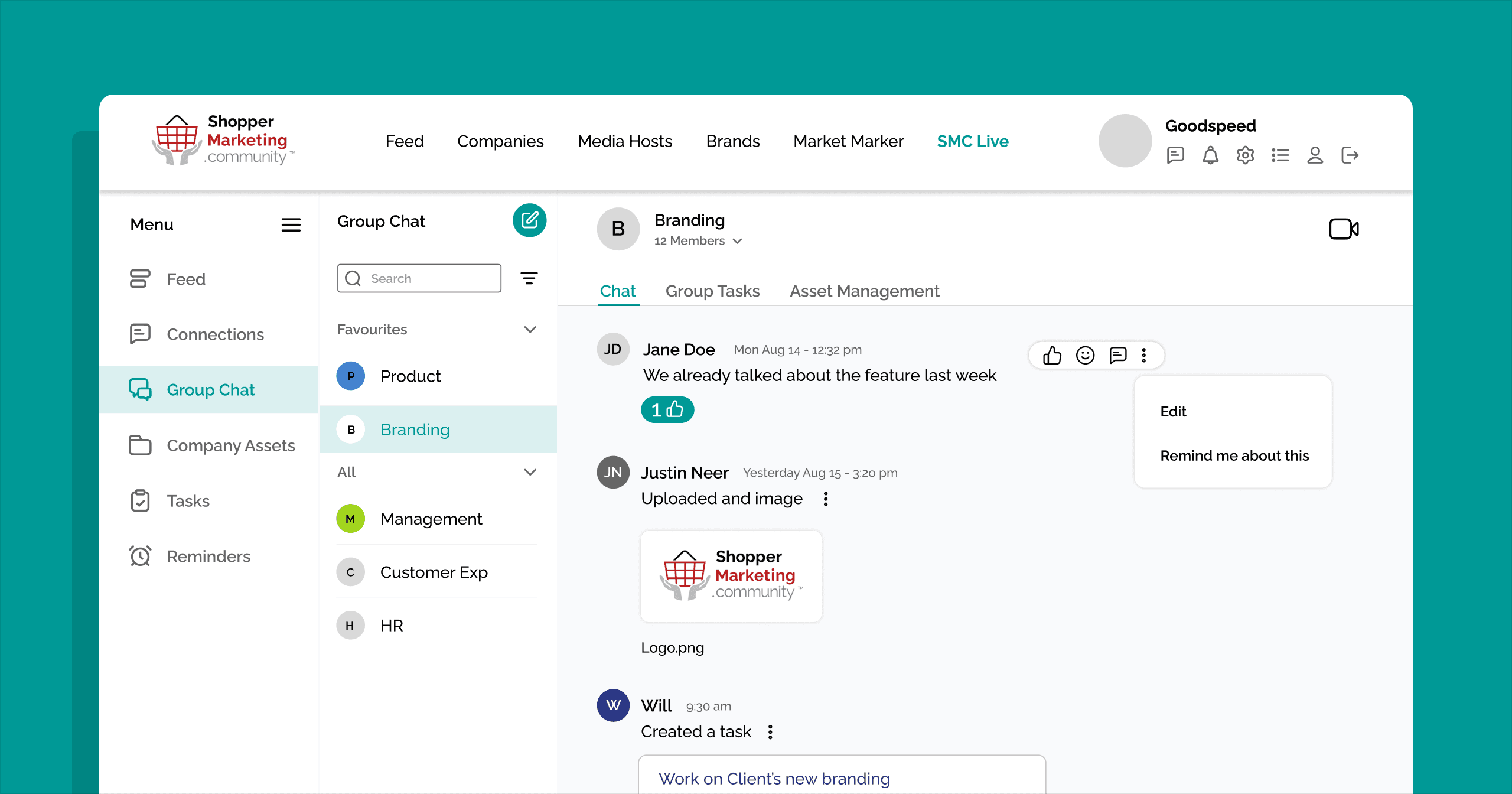This screenshot has width=1512, height=794.
Task: Start a video call in Branding group
Action: tap(1344, 229)
